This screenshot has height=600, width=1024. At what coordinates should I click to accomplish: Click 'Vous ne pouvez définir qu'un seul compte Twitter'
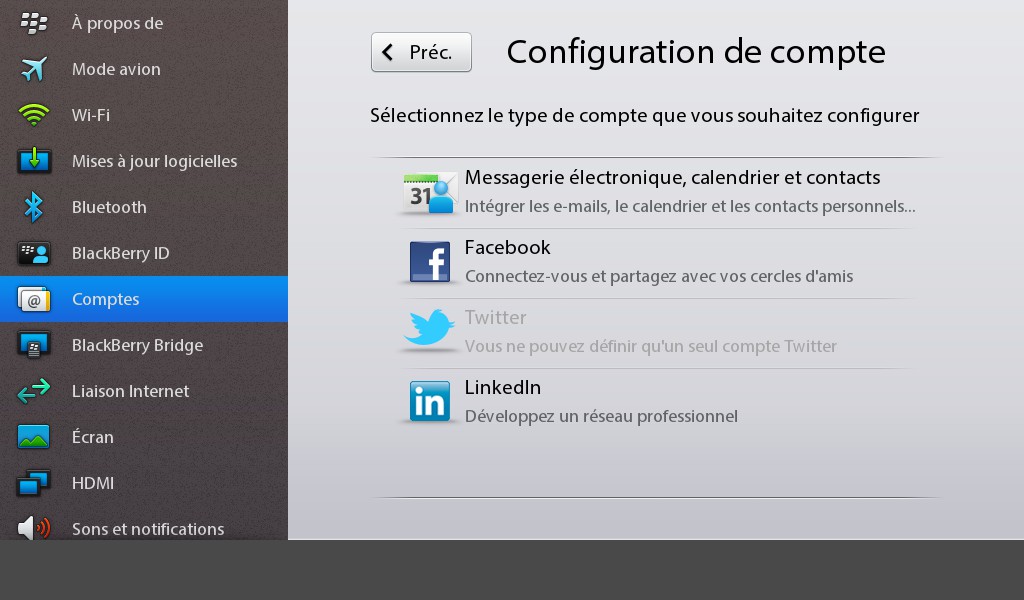(650, 346)
